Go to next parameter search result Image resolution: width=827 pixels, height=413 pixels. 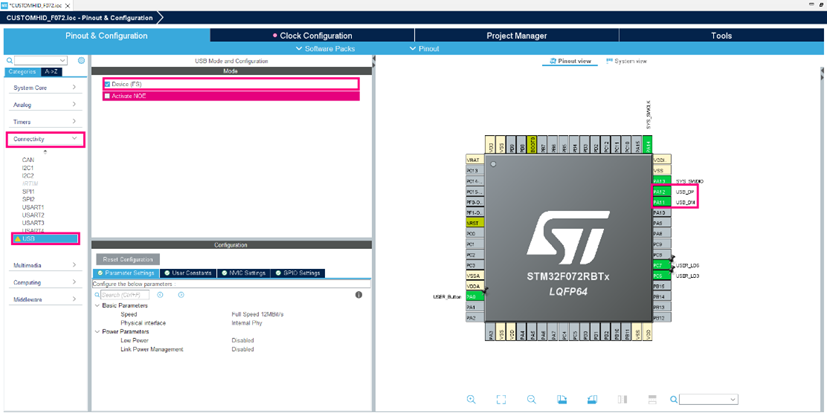click(x=181, y=295)
